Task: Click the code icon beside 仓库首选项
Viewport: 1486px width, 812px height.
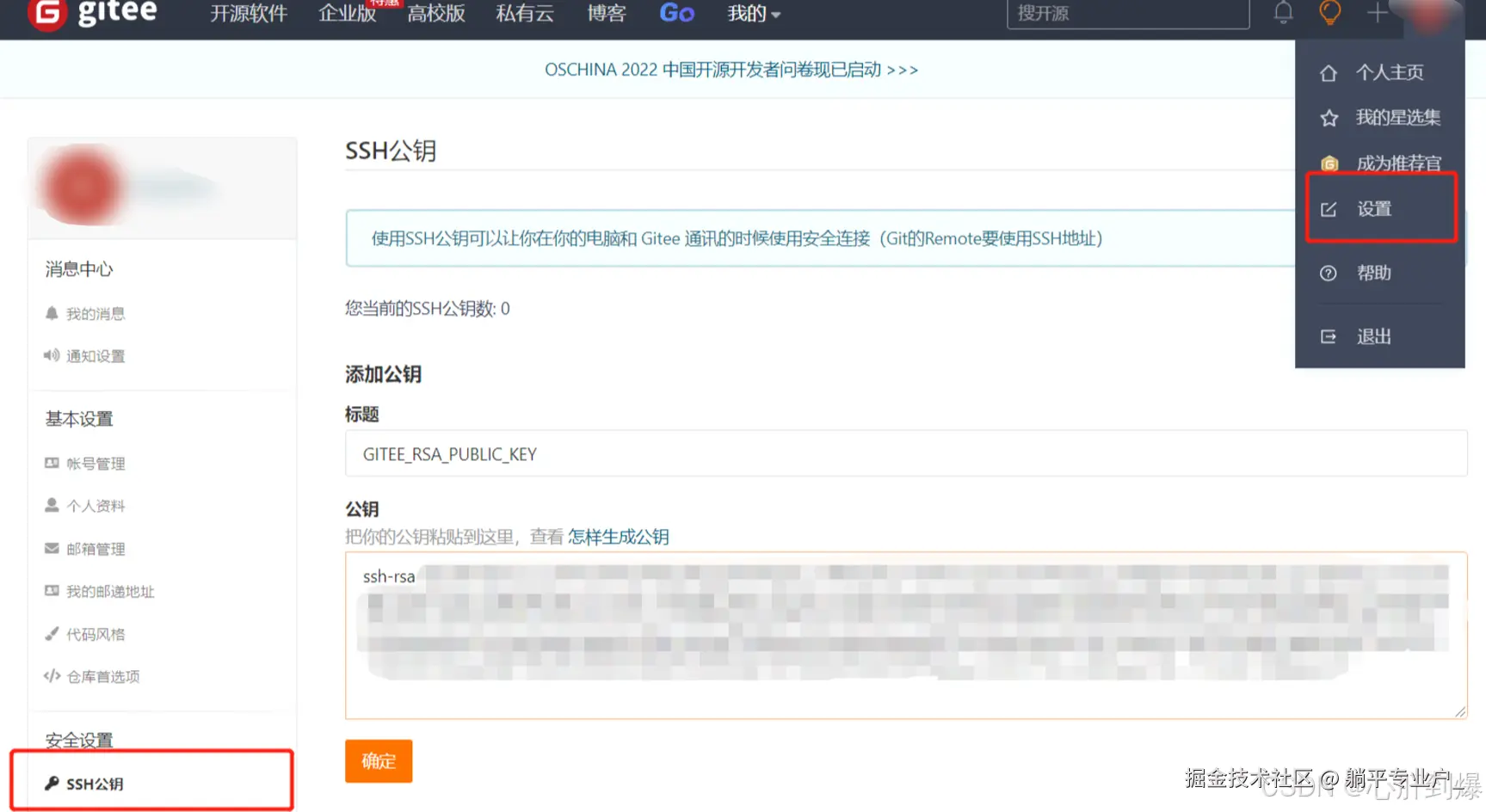Action: pyautogui.click(x=52, y=676)
